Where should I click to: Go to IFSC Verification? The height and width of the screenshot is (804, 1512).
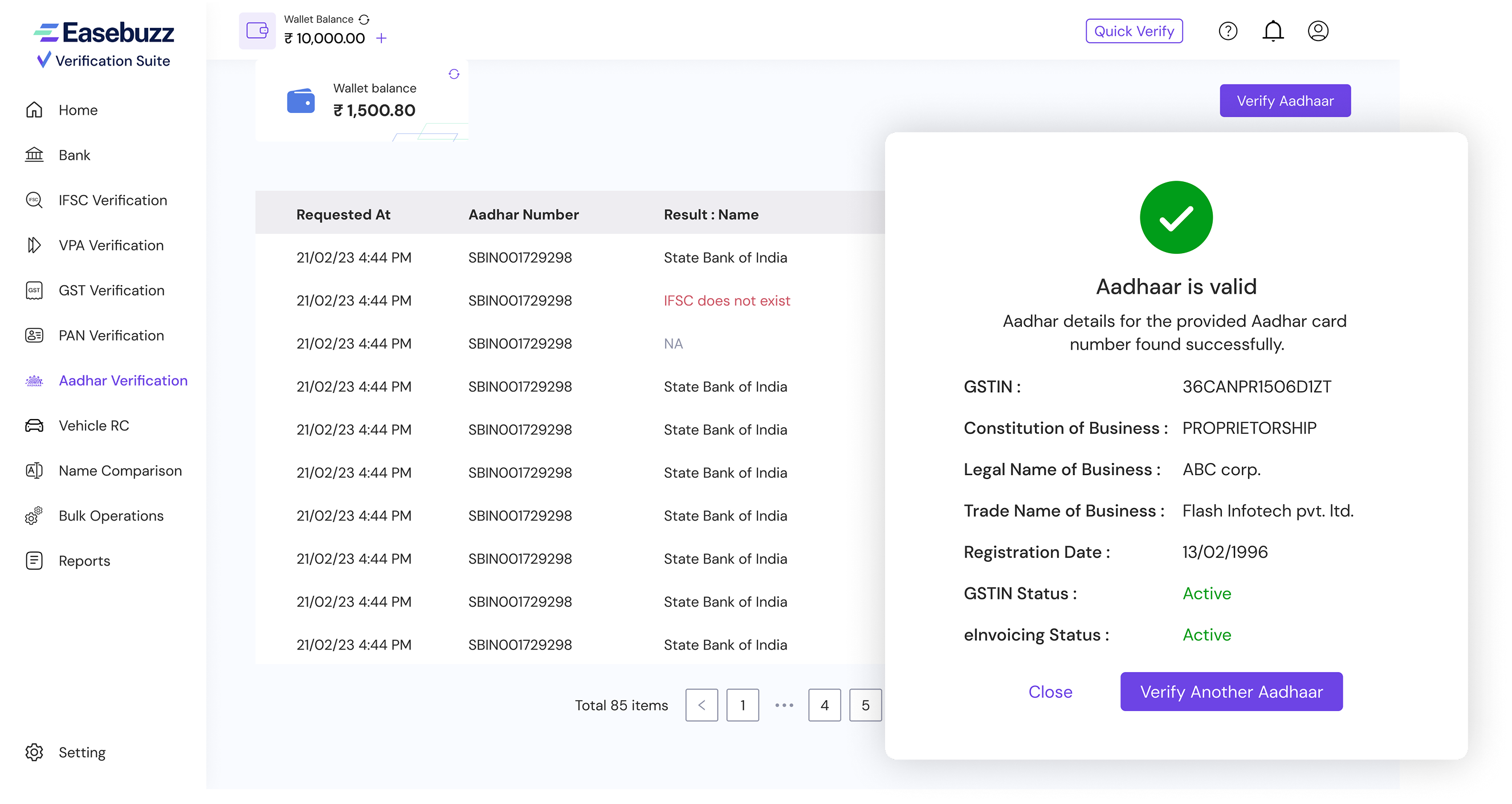[113, 200]
